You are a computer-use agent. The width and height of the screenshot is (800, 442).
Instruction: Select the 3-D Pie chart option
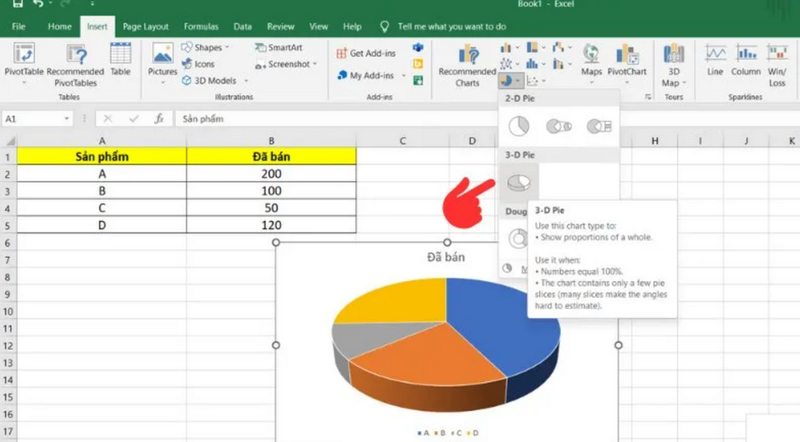pyautogui.click(x=519, y=183)
